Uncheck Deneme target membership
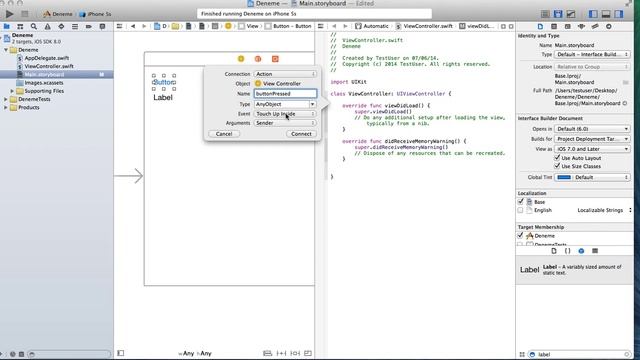The image size is (640, 360). (520, 236)
